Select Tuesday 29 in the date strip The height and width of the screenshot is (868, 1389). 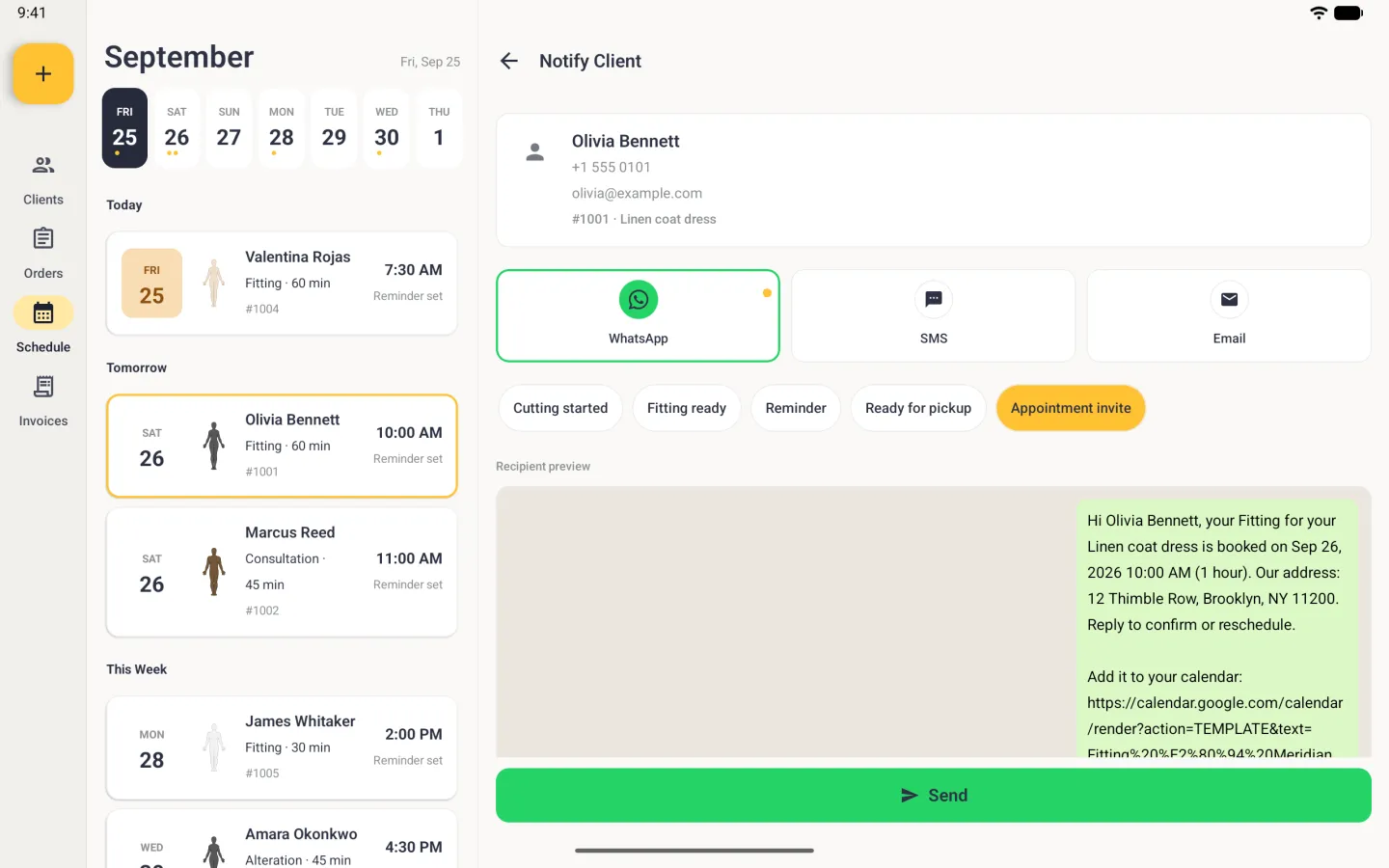point(334,128)
